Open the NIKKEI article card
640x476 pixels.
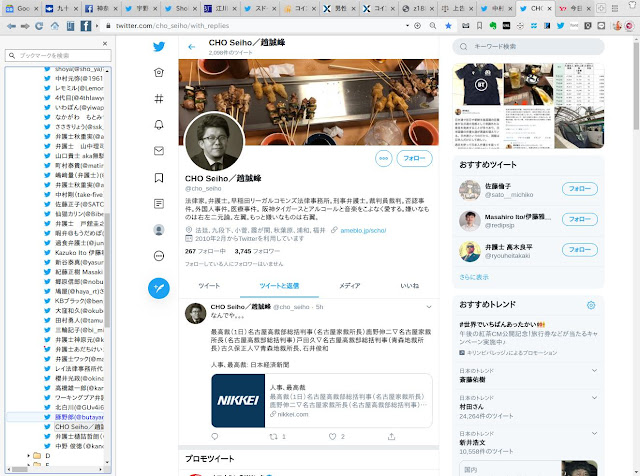click(322, 400)
